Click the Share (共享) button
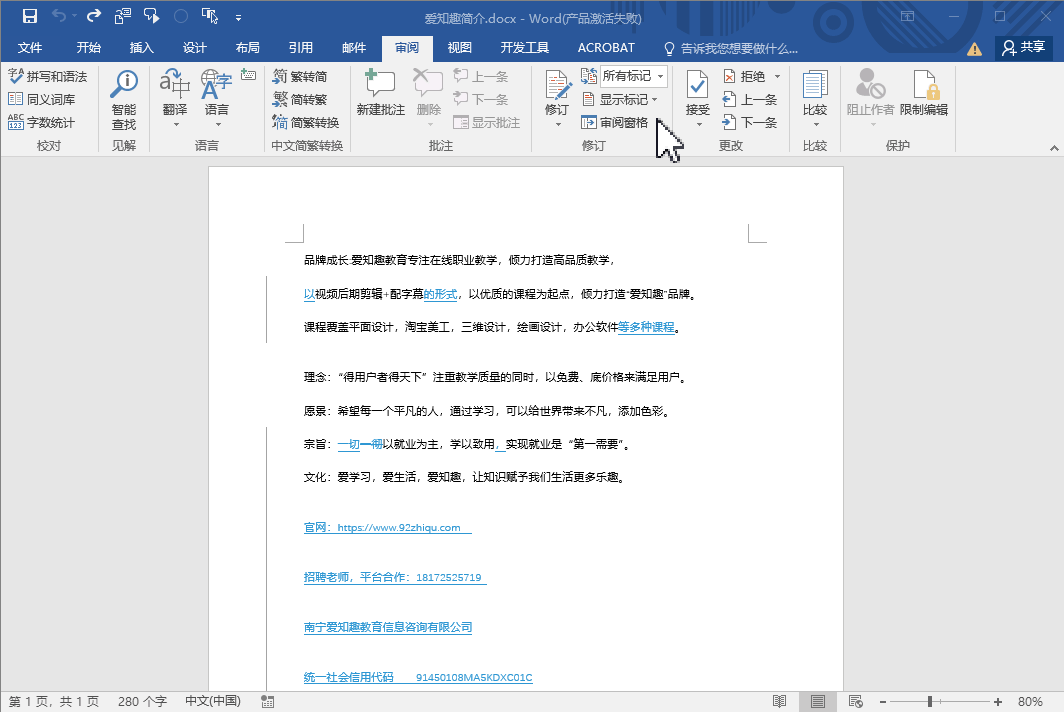Image resolution: width=1064 pixels, height=712 pixels. pyautogui.click(x=1023, y=47)
